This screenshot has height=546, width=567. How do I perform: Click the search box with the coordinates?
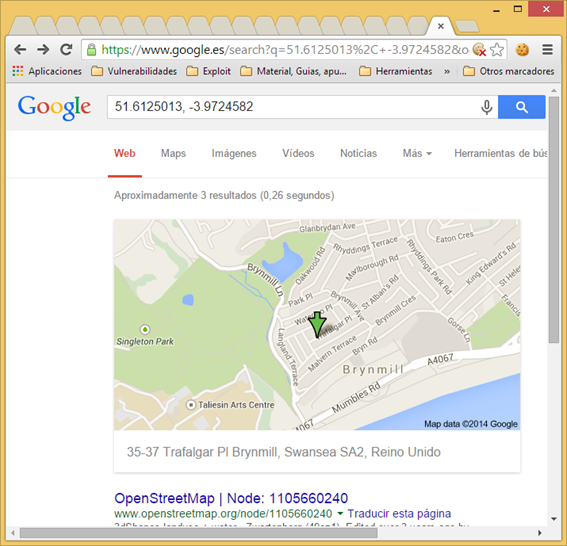tap(293, 107)
